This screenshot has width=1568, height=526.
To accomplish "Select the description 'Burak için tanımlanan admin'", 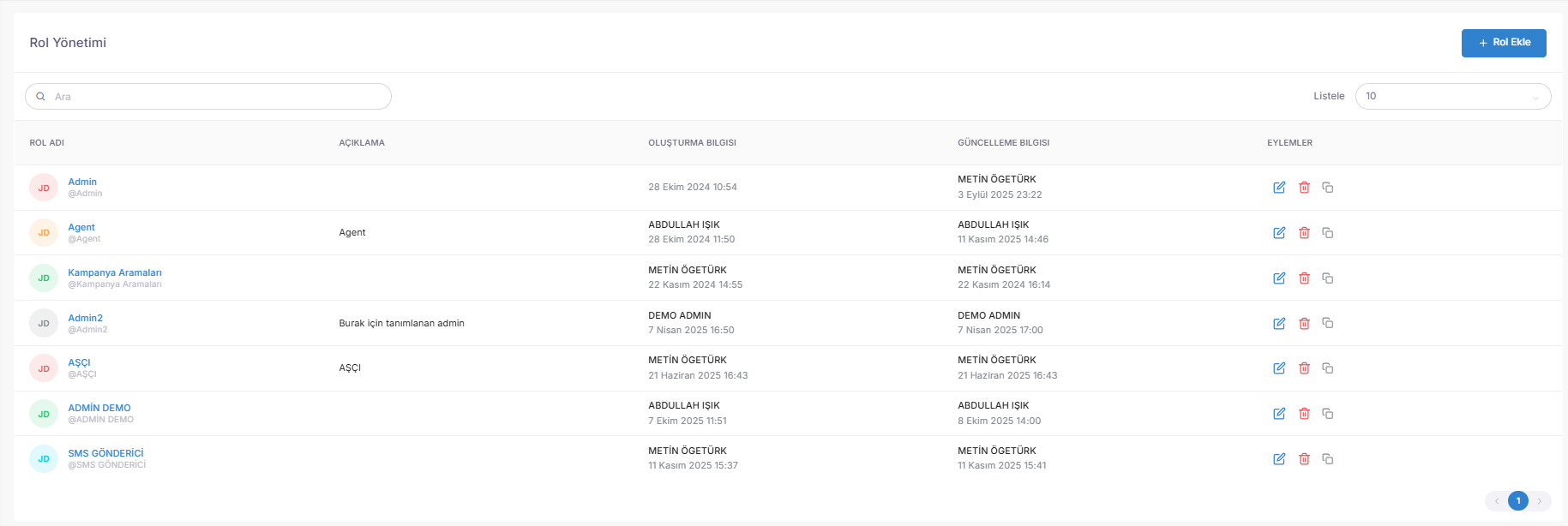I will pyautogui.click(x=401, y=323).
